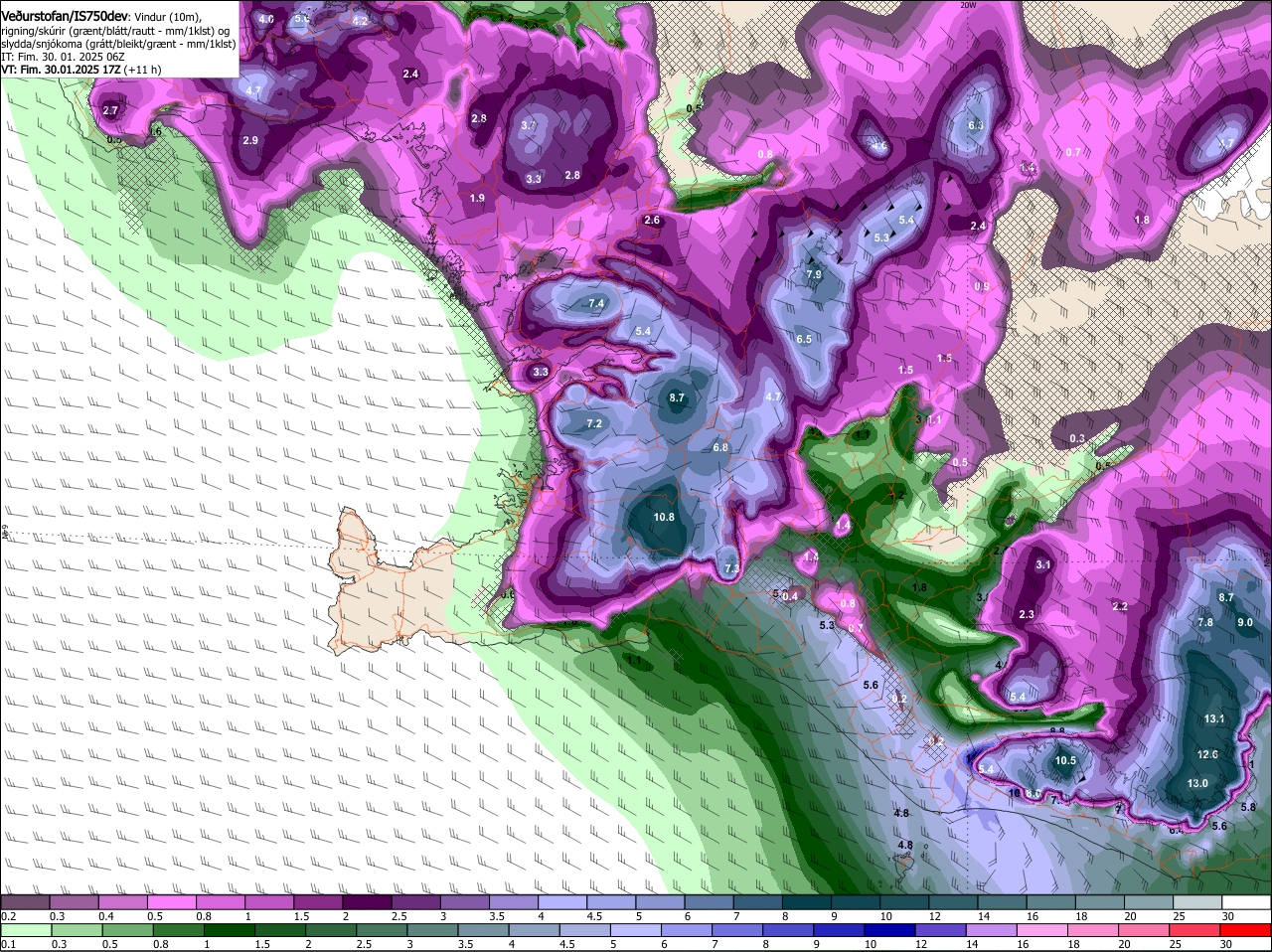
Task: Select the 13.1 value label on the map
Action: [1214, 718]
